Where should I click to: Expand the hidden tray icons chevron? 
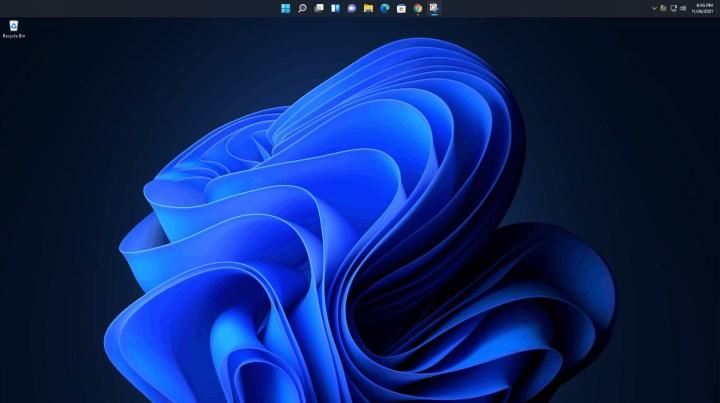[654, 8]
